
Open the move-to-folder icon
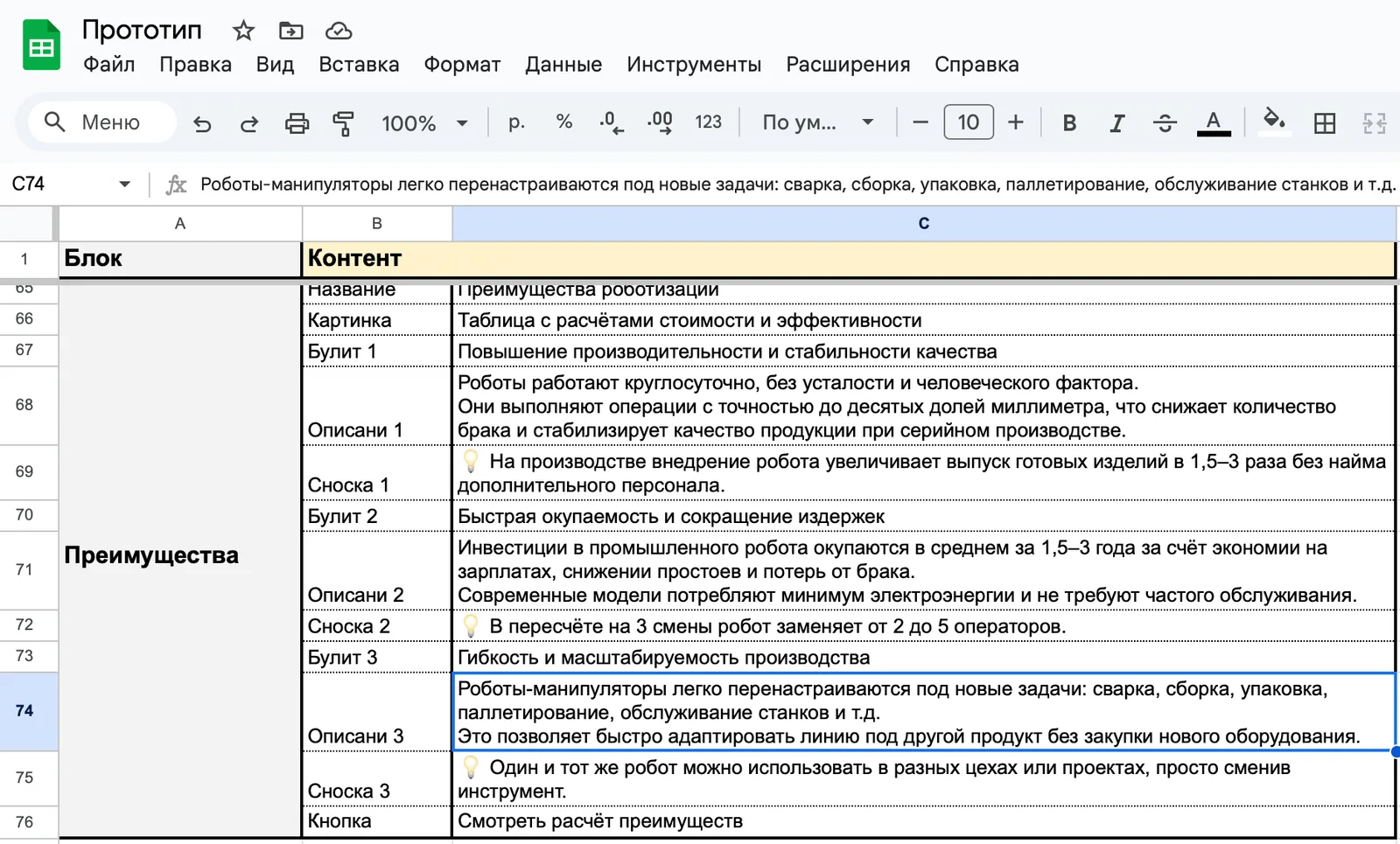[x=290, y=31]
